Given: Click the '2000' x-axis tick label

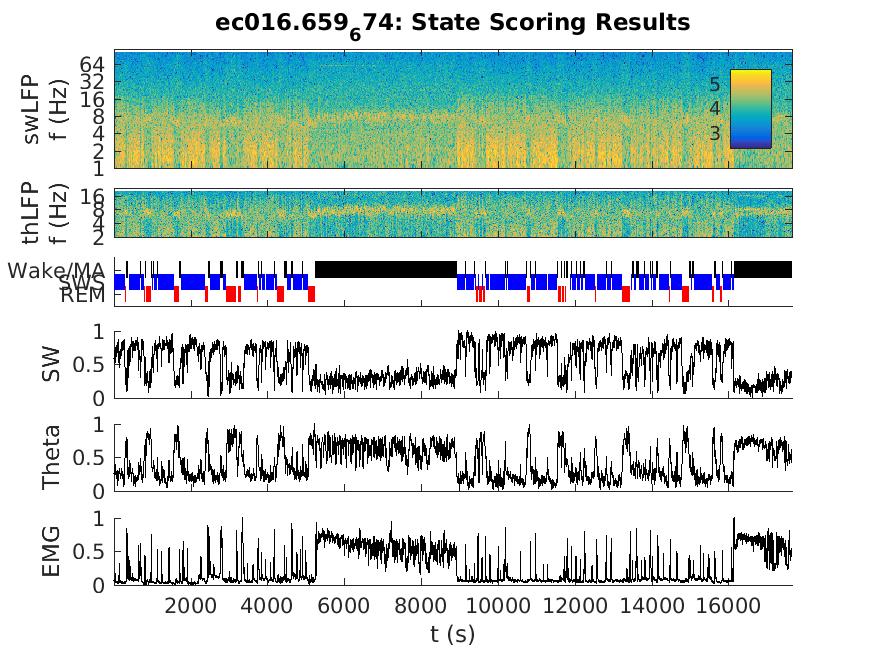Looking at the screenshot, I should coord(191,605).
